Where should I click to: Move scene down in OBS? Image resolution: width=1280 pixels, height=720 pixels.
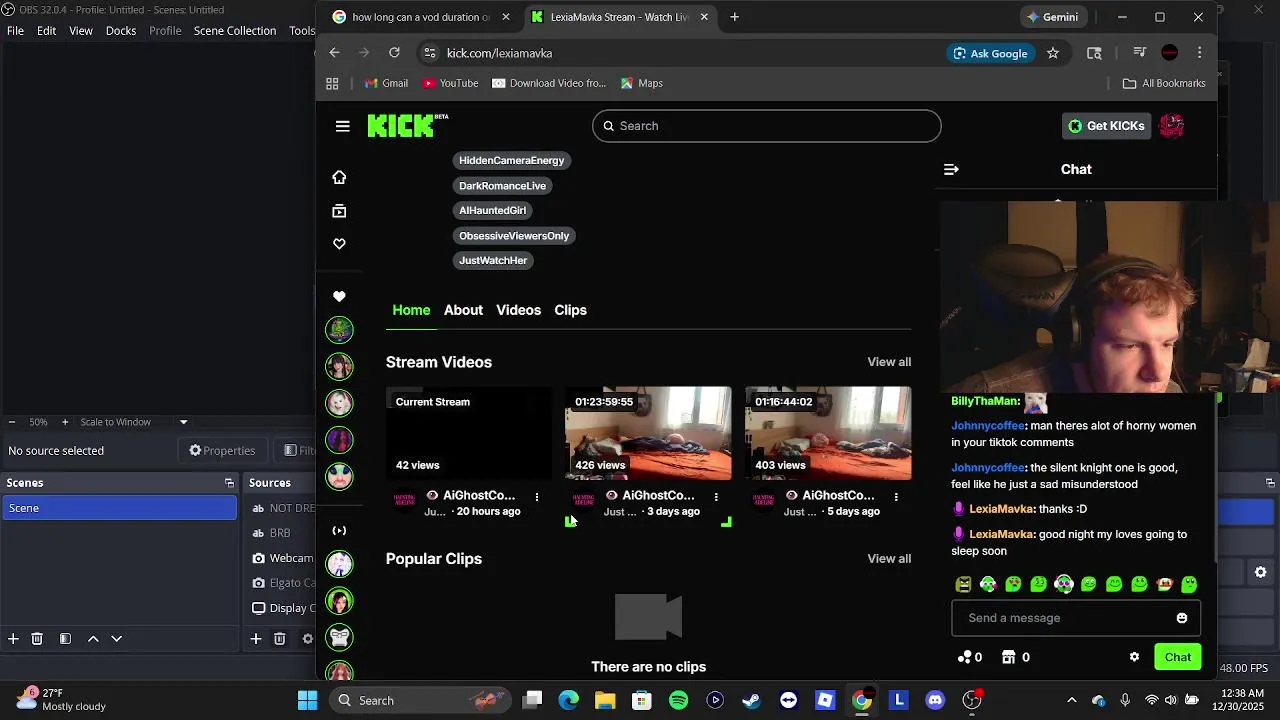[116, 639]
